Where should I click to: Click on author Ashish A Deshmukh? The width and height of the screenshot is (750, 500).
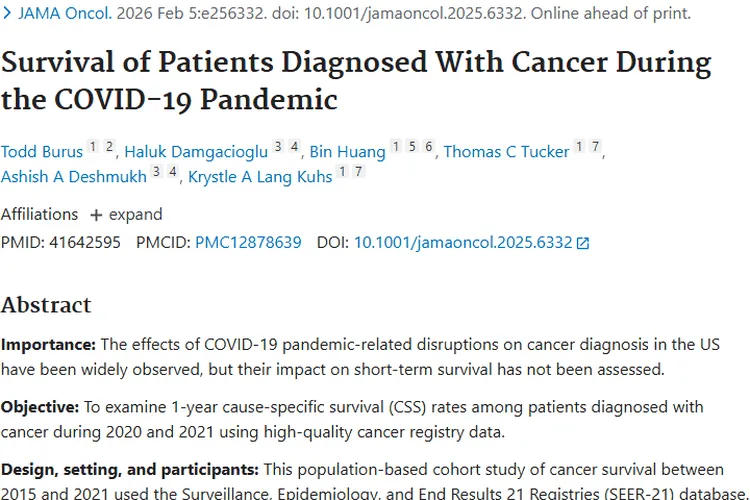(72, 177)
